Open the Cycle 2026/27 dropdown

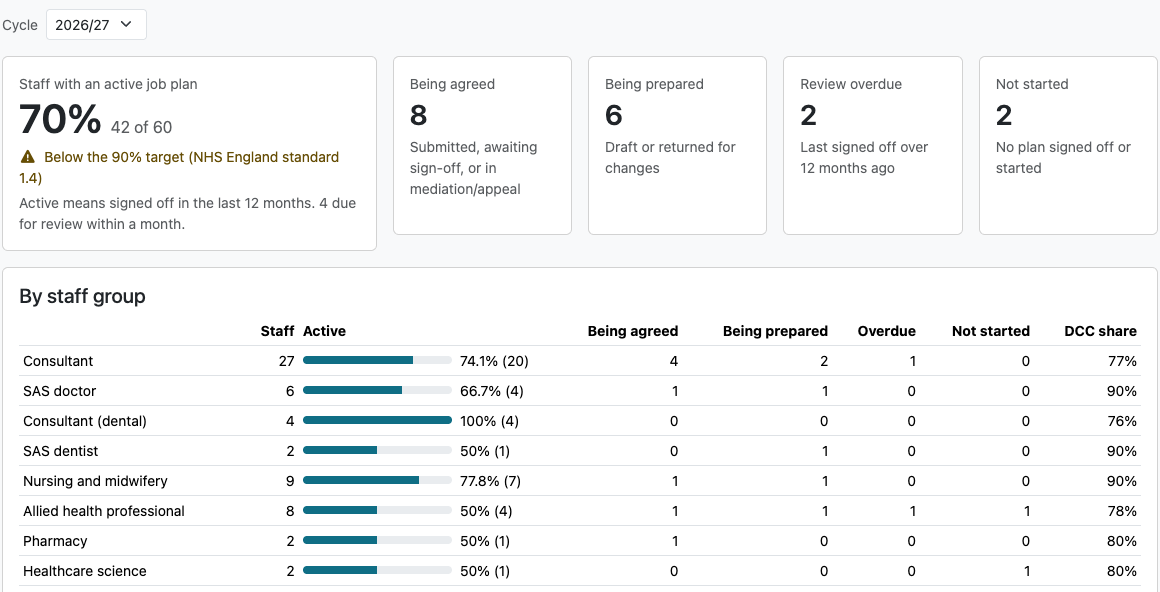pyautogui.click(x=96, y=24)
